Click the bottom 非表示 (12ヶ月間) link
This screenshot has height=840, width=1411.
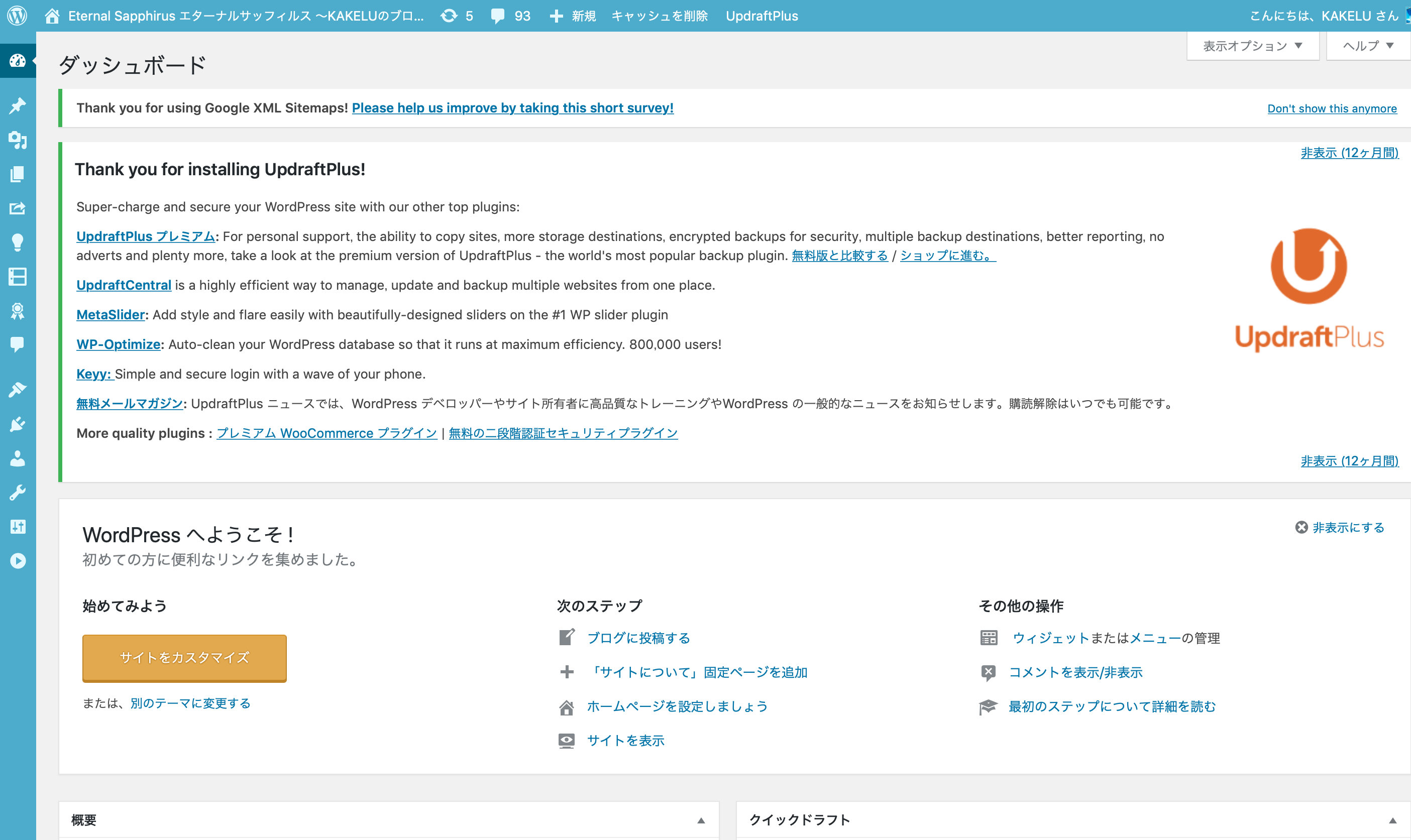[1350, 461]
